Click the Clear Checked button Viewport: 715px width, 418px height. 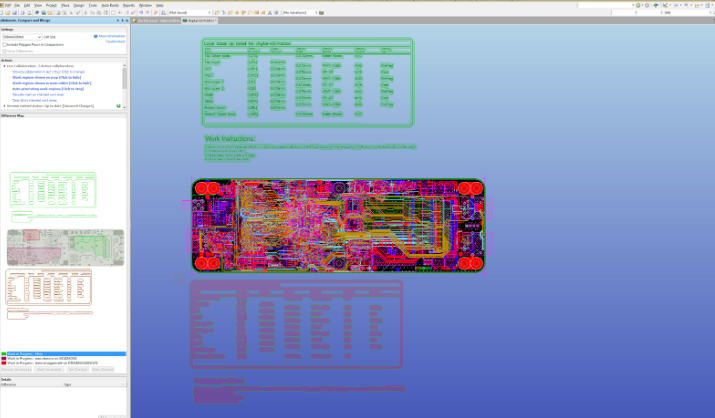point(103,369)
